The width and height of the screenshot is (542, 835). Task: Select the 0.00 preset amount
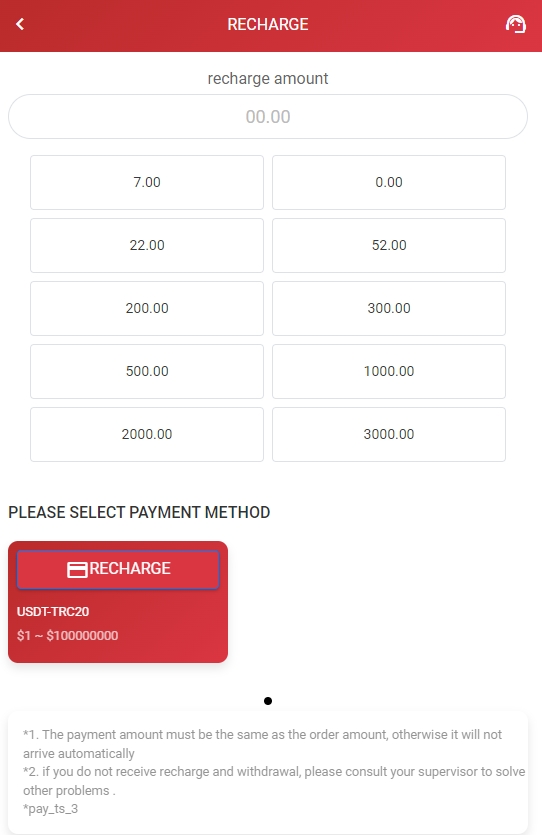389,182
